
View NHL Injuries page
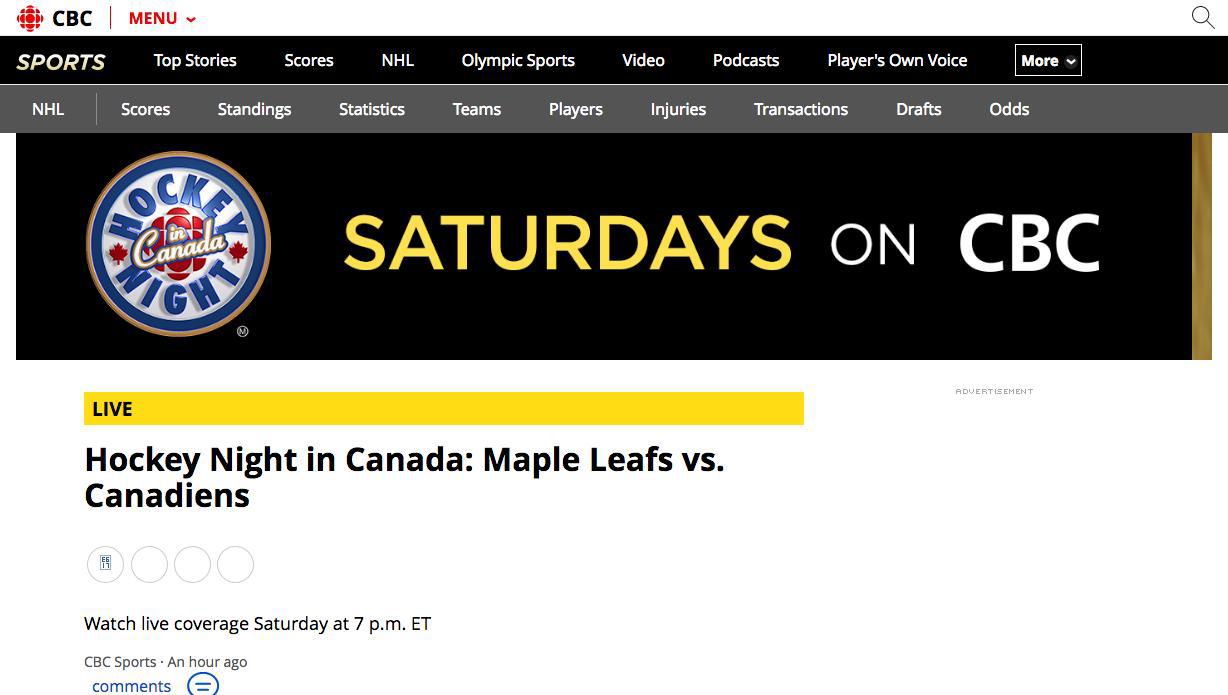pos(678,109)
